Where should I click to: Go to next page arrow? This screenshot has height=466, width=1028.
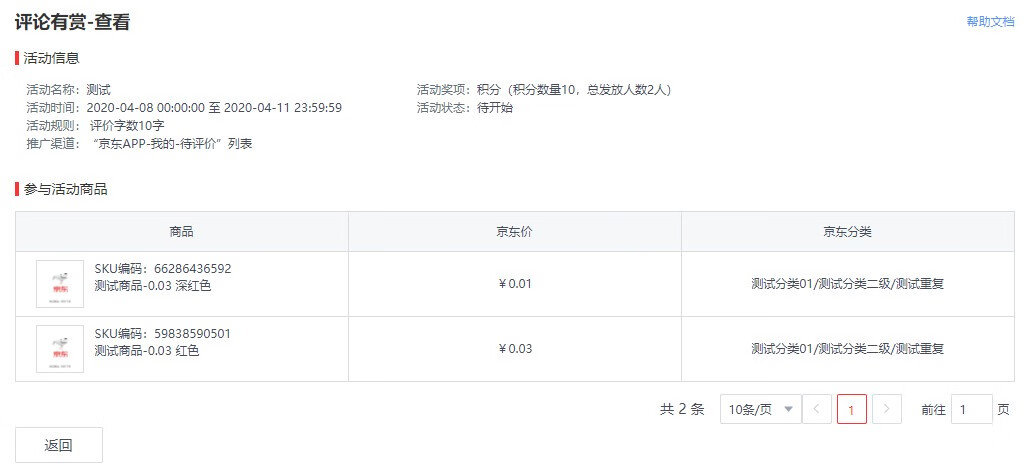click(886, 409)
